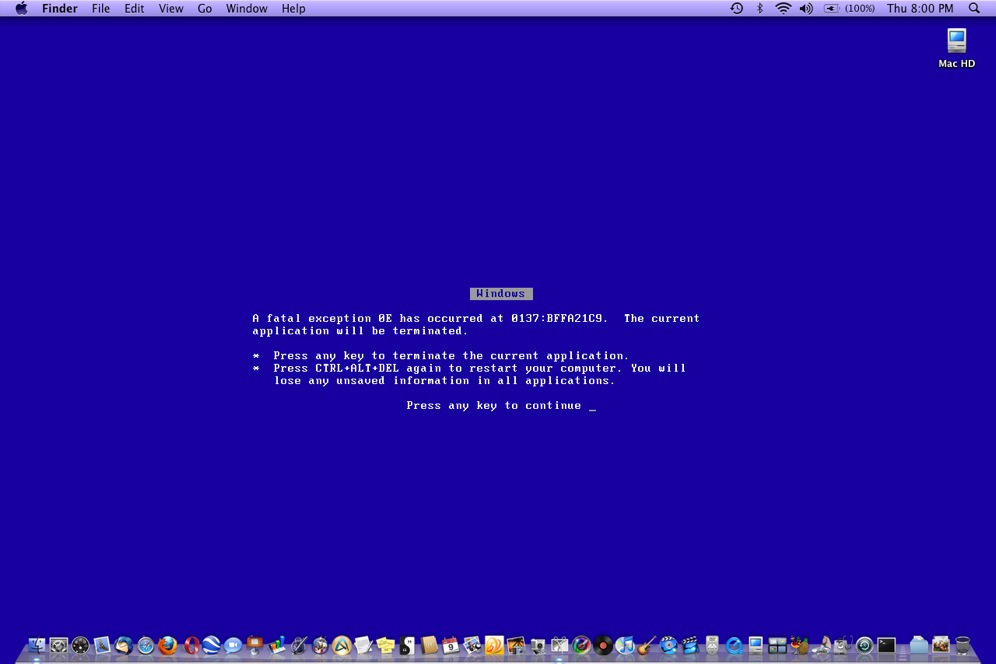Image resolution: width=996 pixels, height=664 pixels.
Task: Open the Apple menu
Action: pos(22,8)
